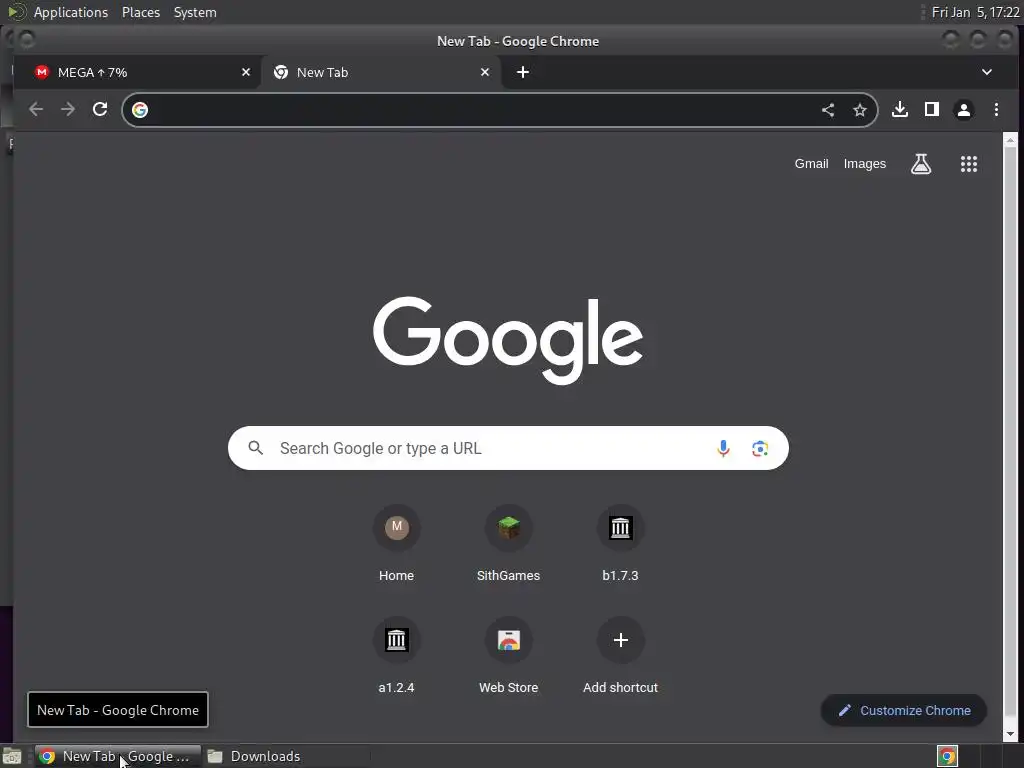Click Chrome icon in the system tray
Screen dimensions: 1024x768
[947, 756]
